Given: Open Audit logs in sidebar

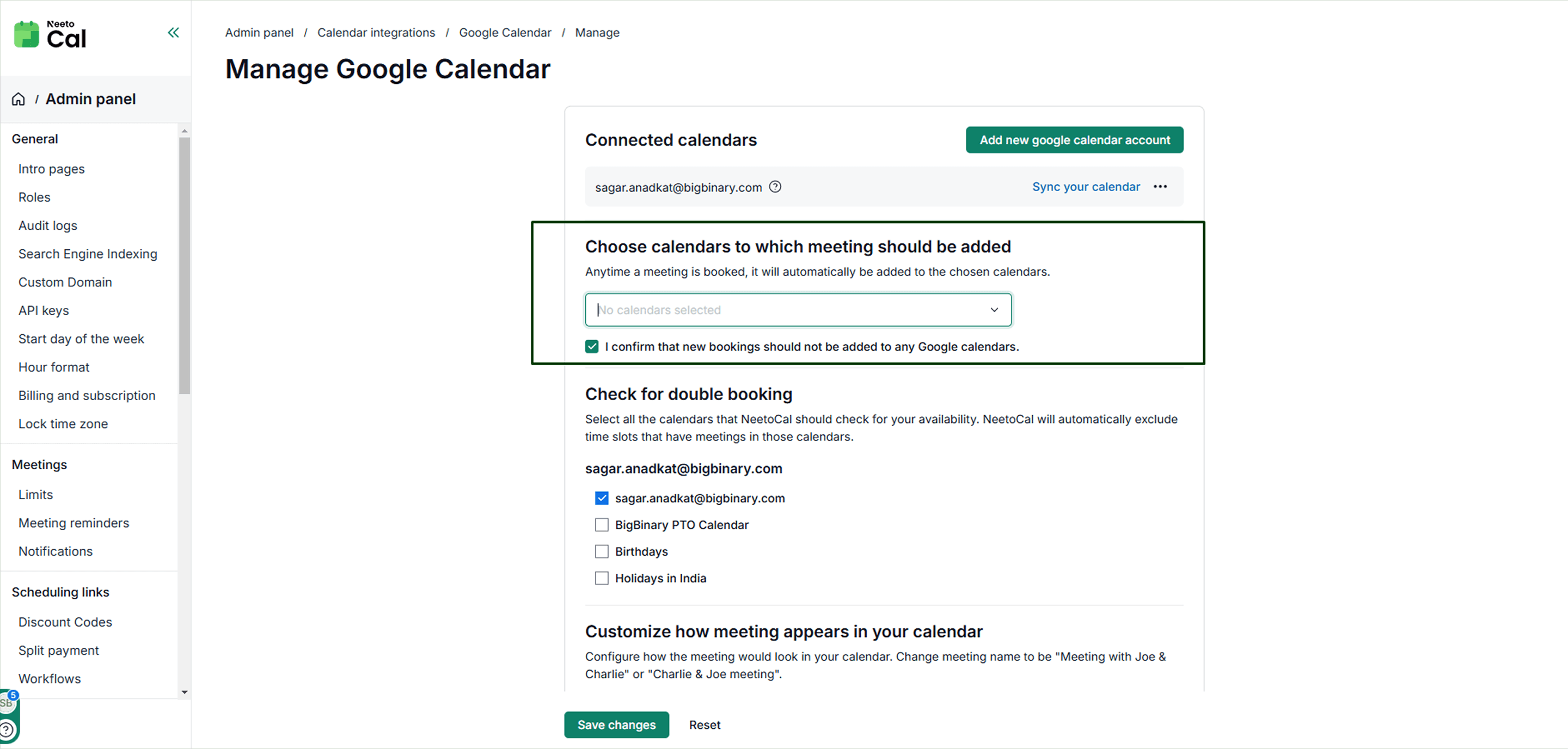Looking at the screenshot, I should (x=47, y=226).
